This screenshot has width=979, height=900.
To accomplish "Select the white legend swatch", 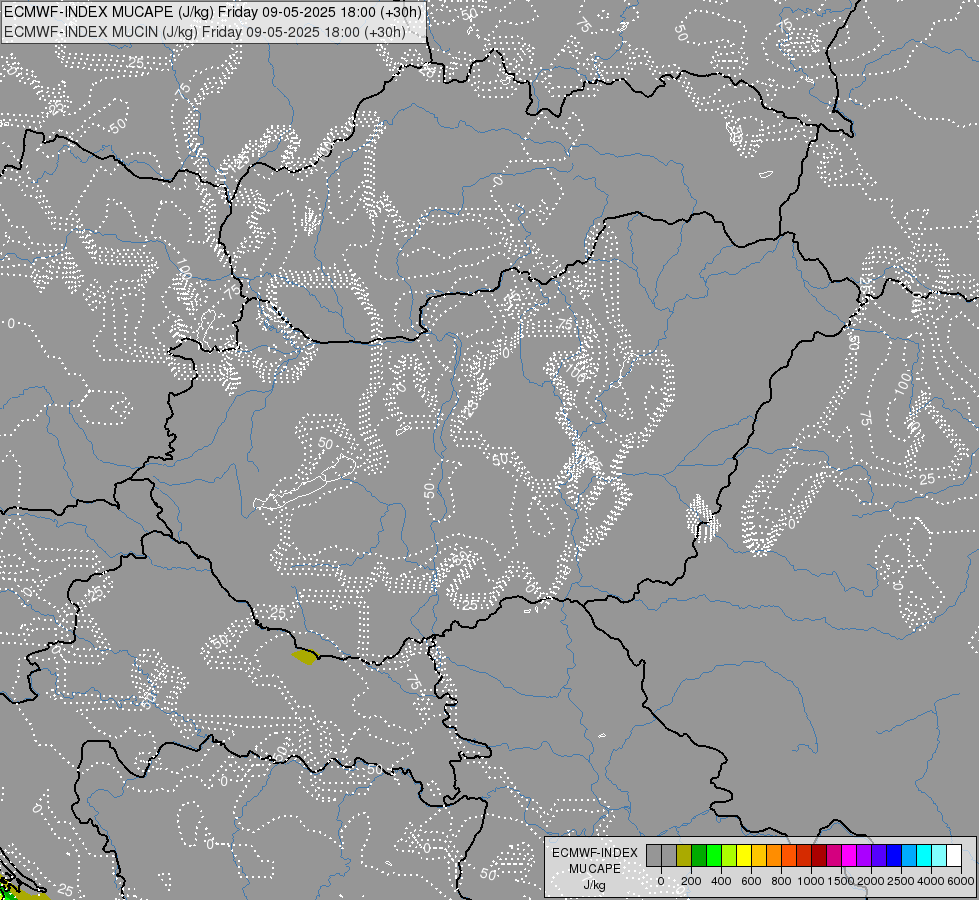I will [x=953, y=855].
